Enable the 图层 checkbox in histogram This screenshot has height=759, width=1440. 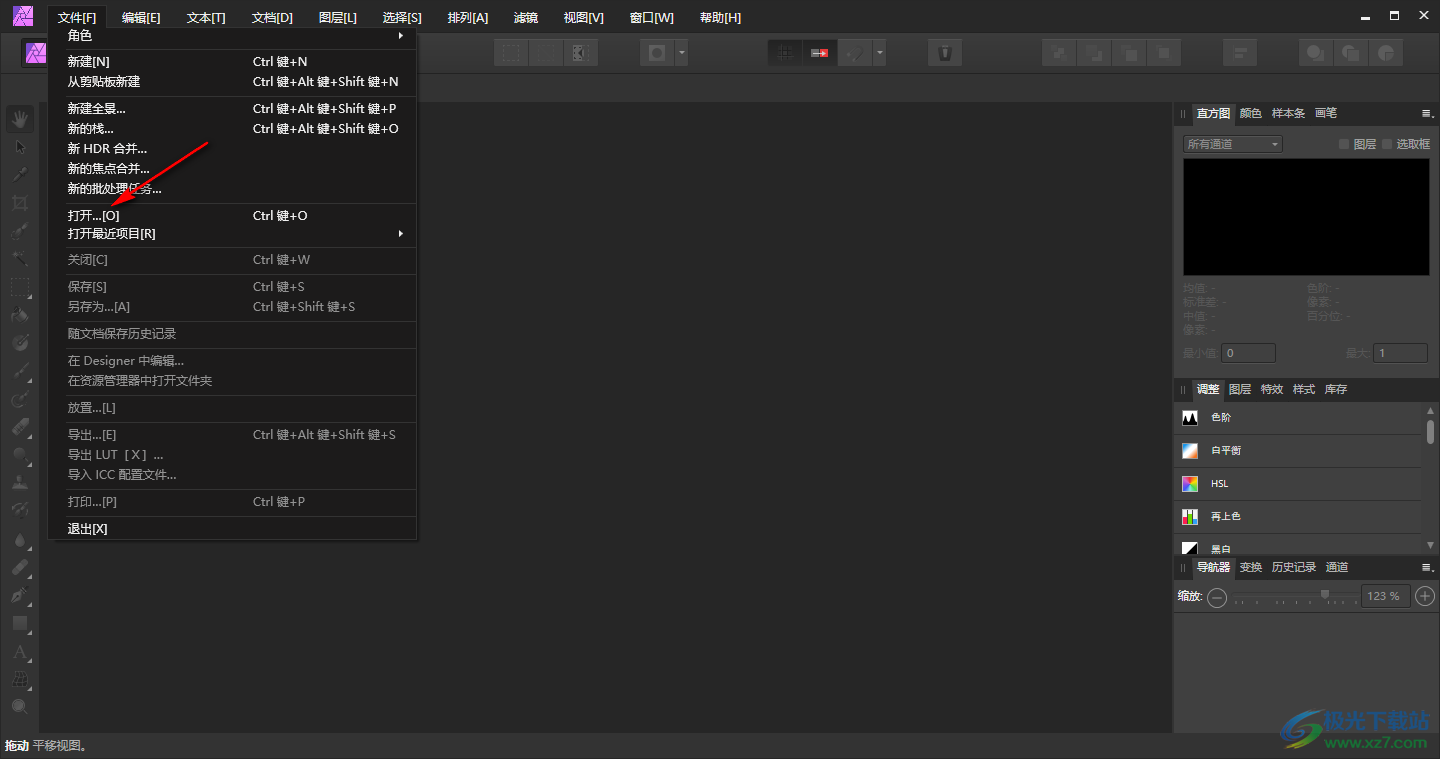point(1345,144)
